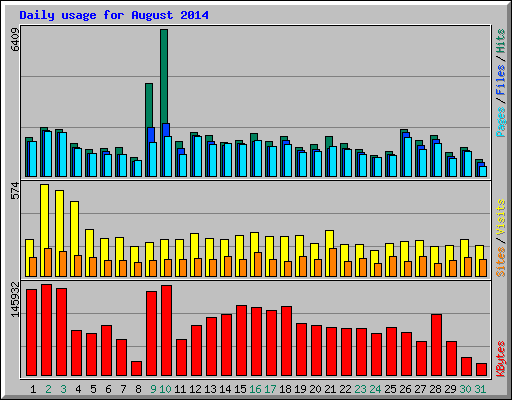512x400 pixels.
Task: Click the 574 axis label
Action: pyautogui.click(x=15, y=190)
